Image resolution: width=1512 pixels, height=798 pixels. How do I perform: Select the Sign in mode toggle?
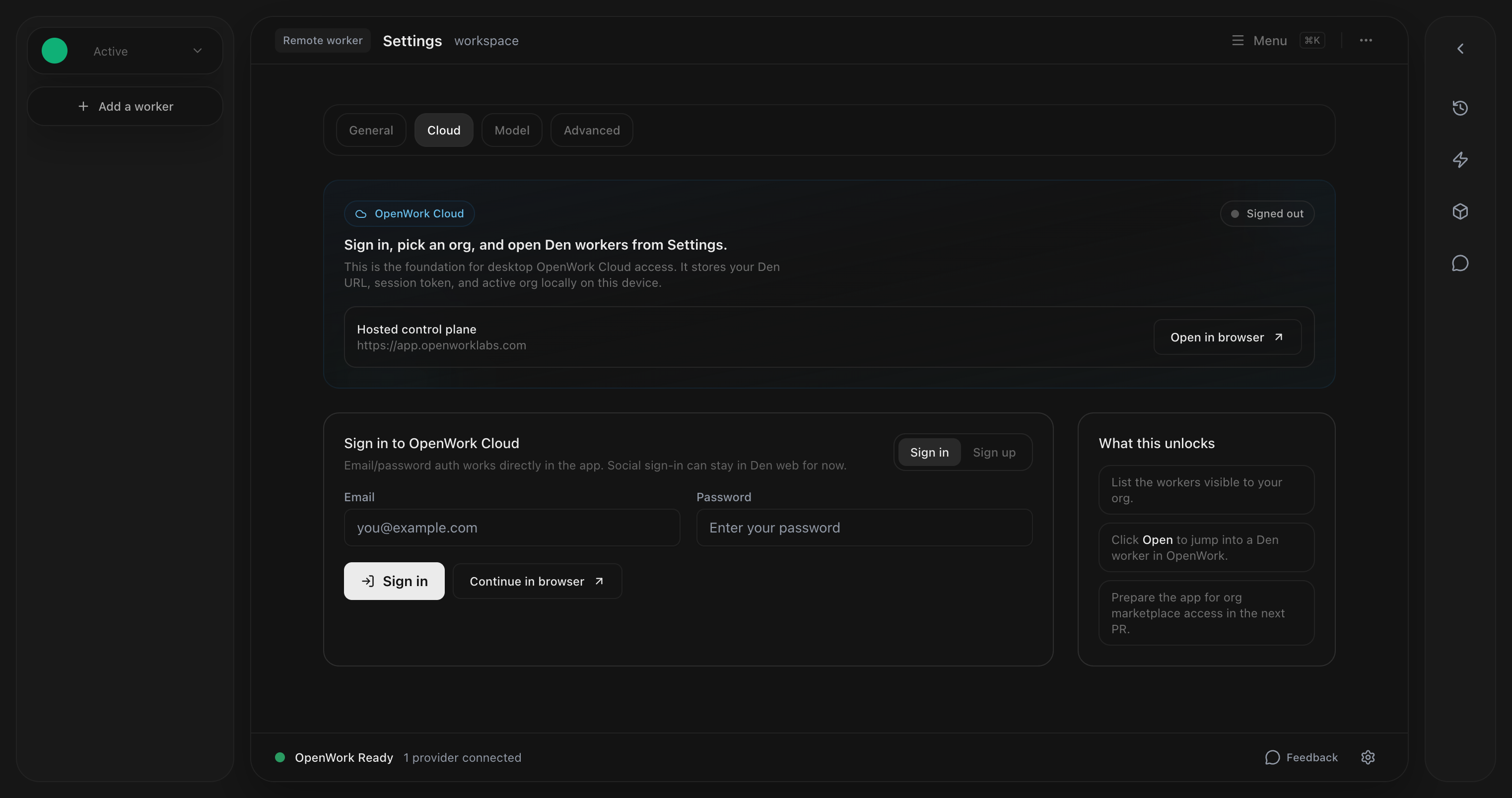tap(929, 453)
